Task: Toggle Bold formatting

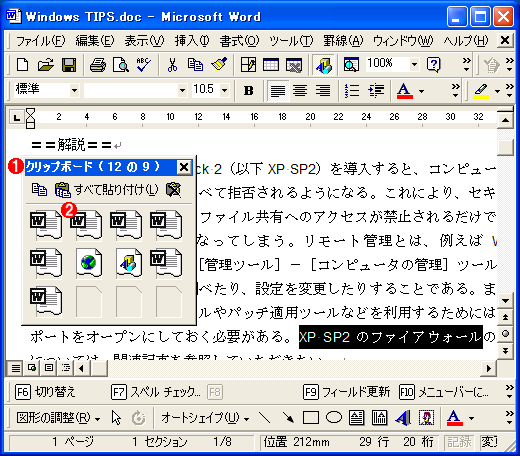Action: 248,90
